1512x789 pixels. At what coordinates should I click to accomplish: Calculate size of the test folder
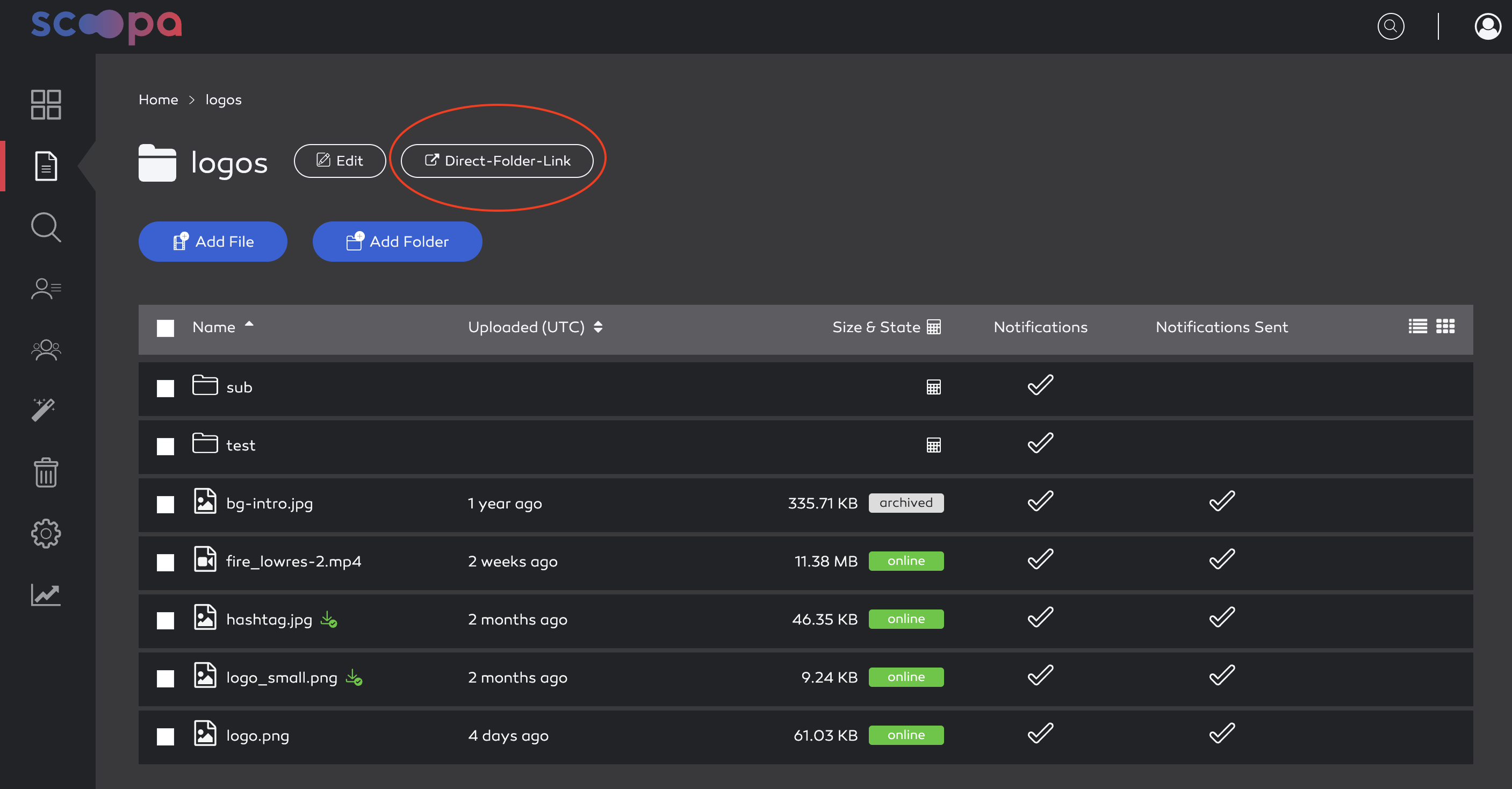pyautogui.click(x=933, y=446)
